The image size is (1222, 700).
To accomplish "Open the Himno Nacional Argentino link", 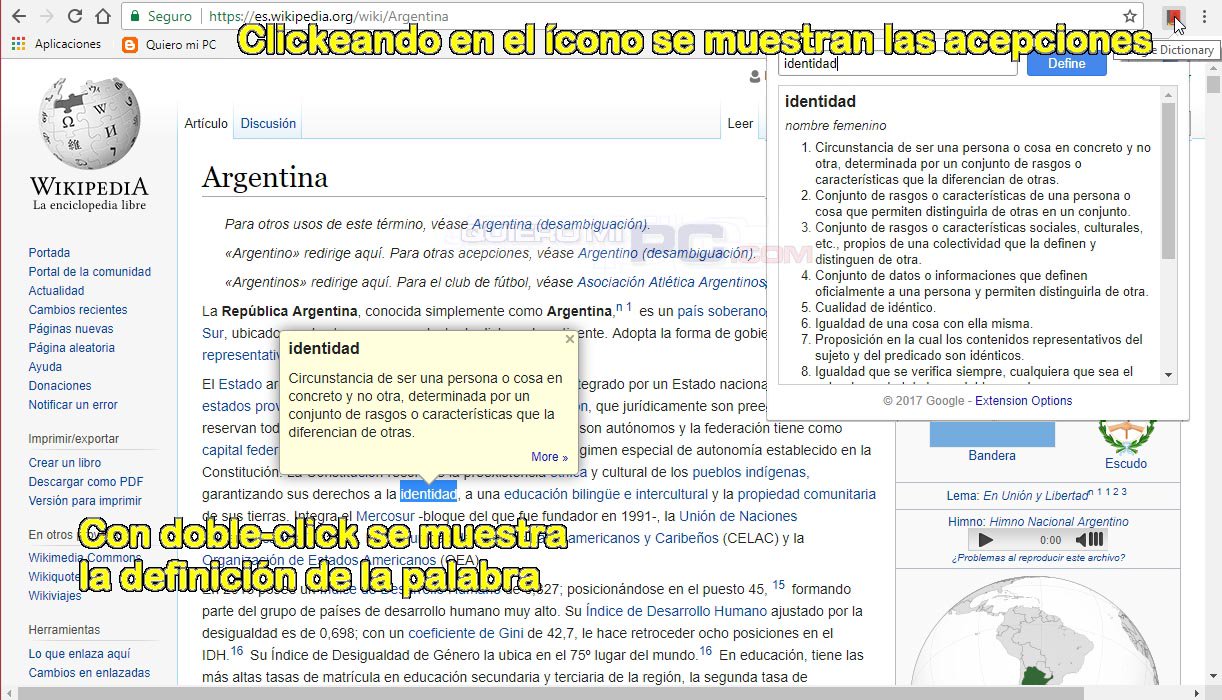I will tap(1059, 522).
